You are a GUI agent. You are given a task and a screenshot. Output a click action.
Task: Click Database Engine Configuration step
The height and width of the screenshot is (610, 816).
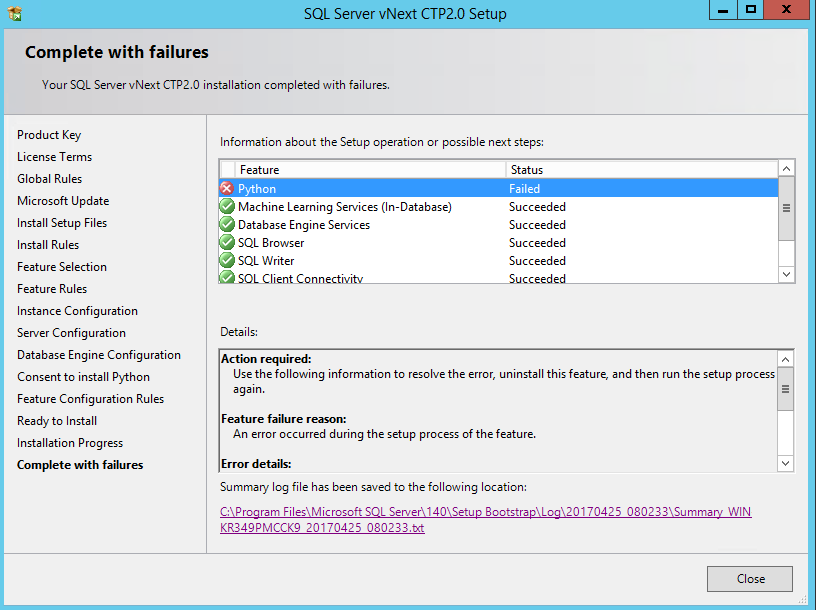[98, 355]
